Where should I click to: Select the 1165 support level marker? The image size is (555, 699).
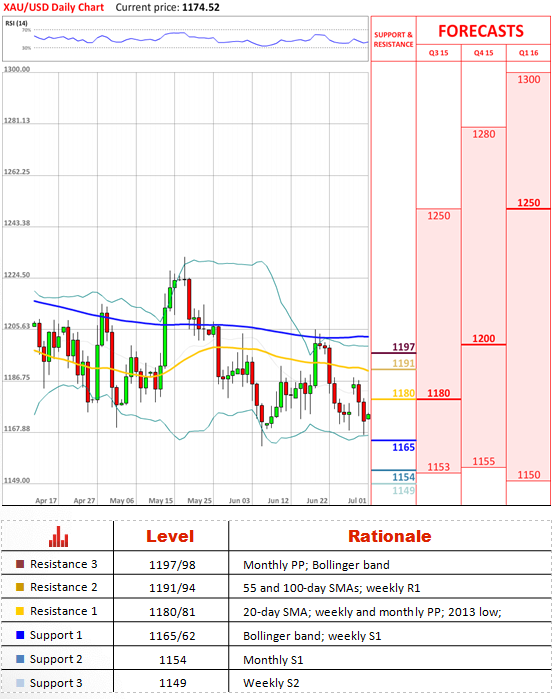[x=403, y=447]
